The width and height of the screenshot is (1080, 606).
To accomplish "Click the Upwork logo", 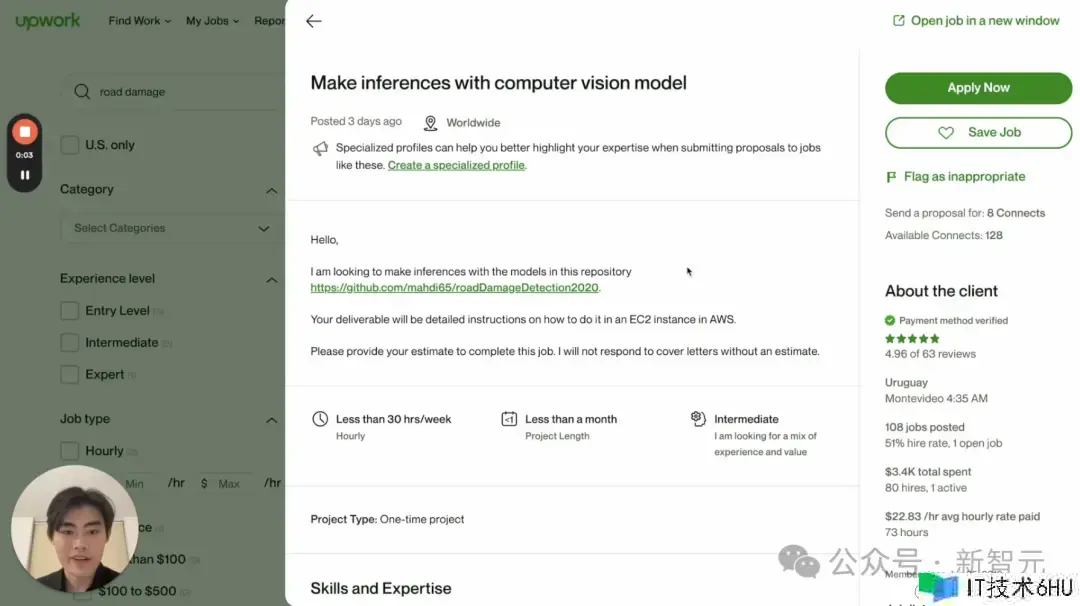I will pos(48,21).
